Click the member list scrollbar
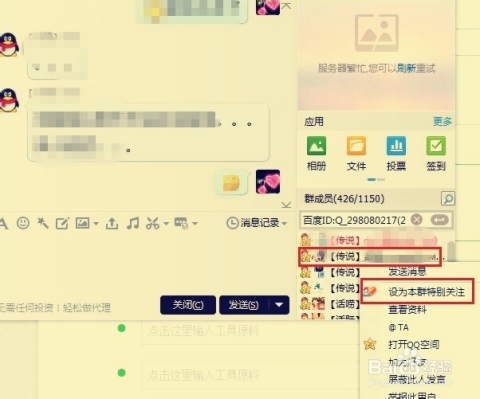 [451, 252]
